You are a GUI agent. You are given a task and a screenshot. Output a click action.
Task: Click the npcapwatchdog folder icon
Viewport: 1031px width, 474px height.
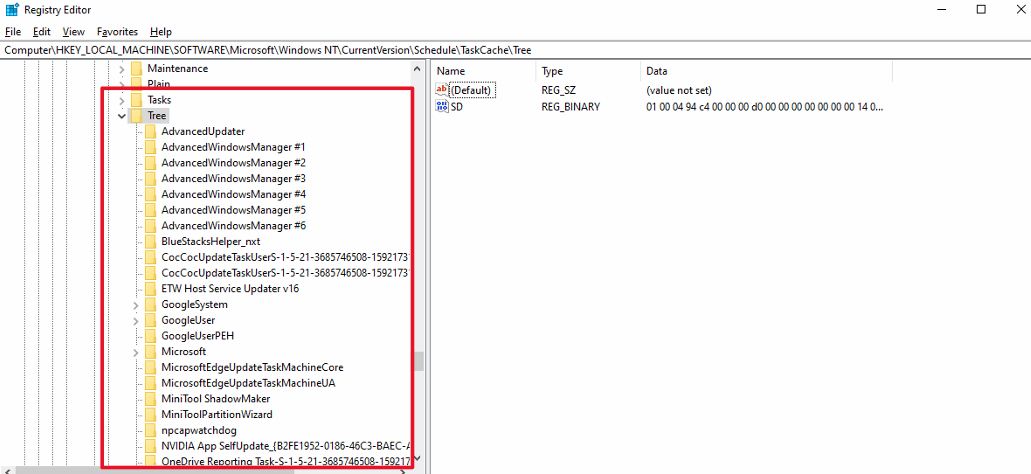pos(151,431)
